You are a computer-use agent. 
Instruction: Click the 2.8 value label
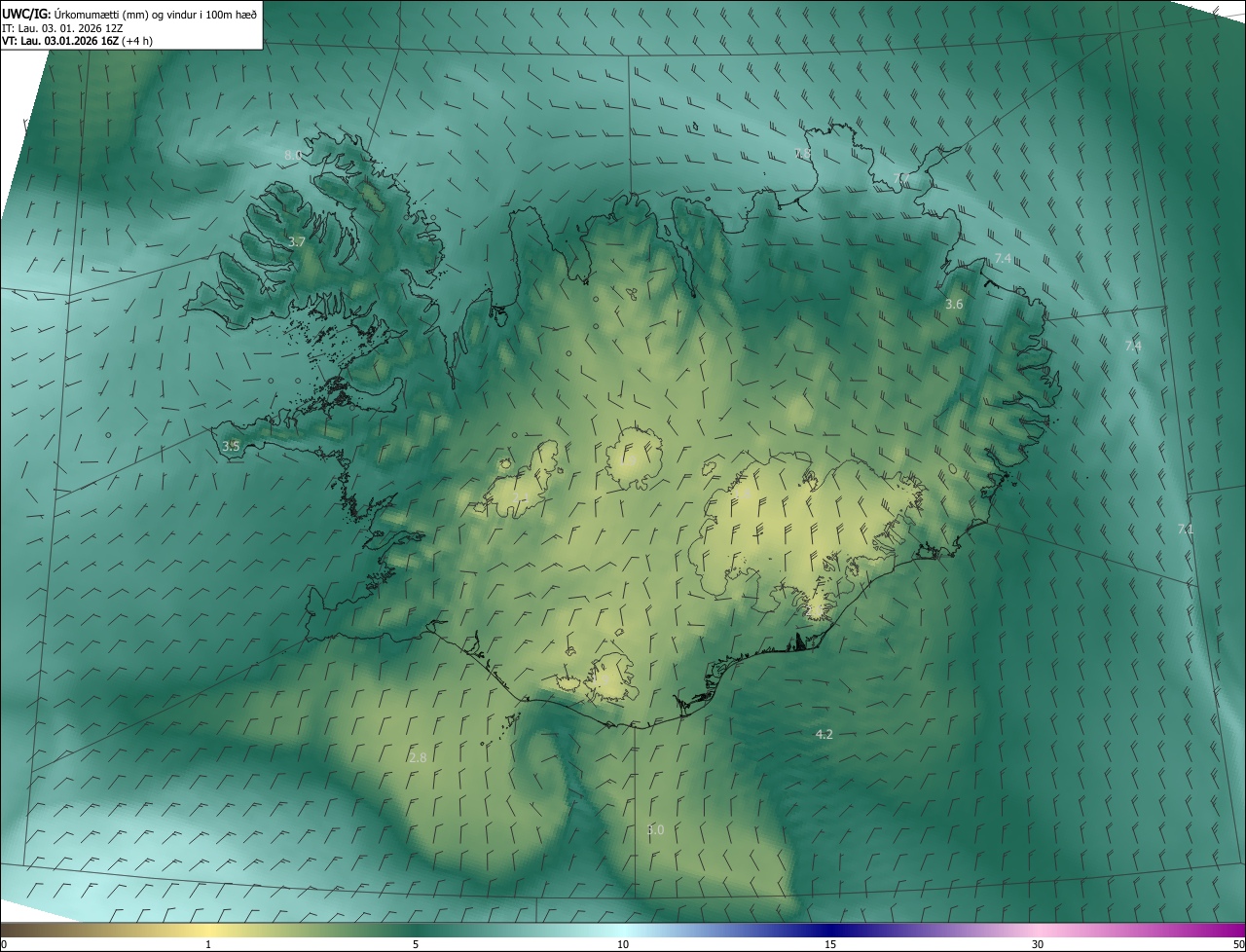418,757
